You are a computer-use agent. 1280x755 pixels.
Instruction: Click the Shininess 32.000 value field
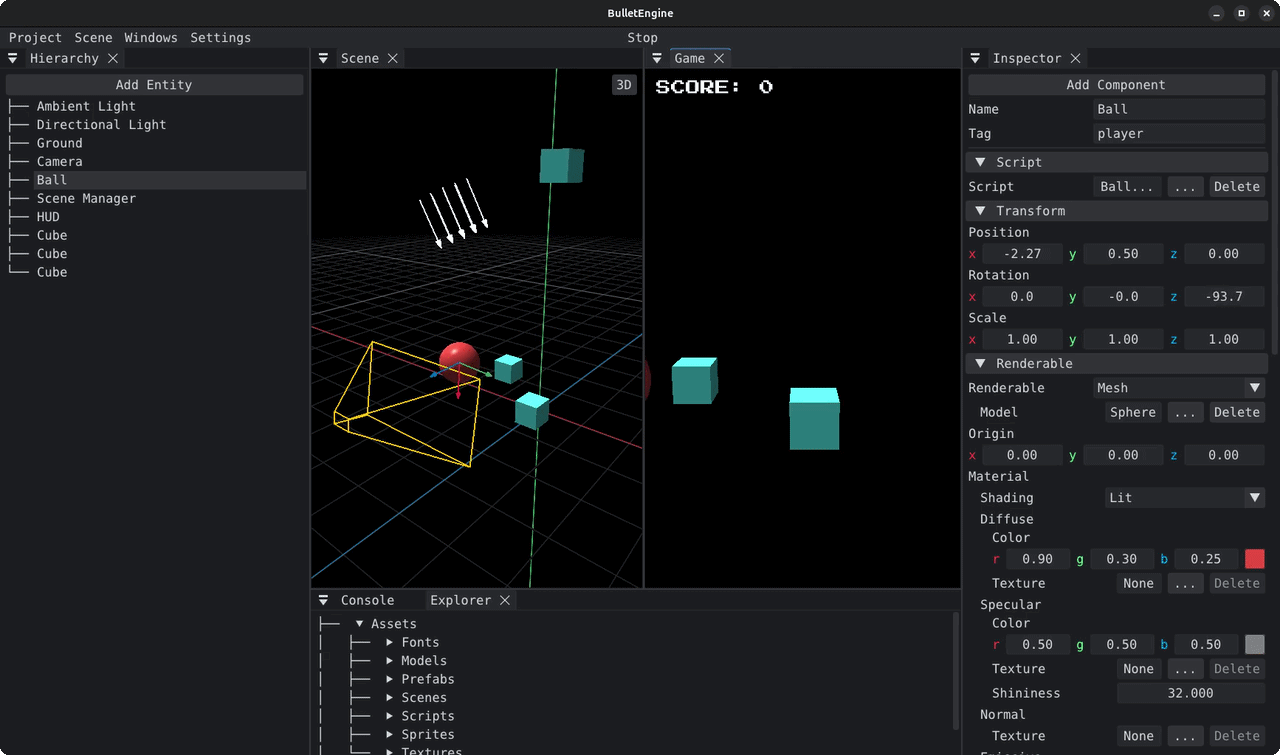click(1190, 693)
